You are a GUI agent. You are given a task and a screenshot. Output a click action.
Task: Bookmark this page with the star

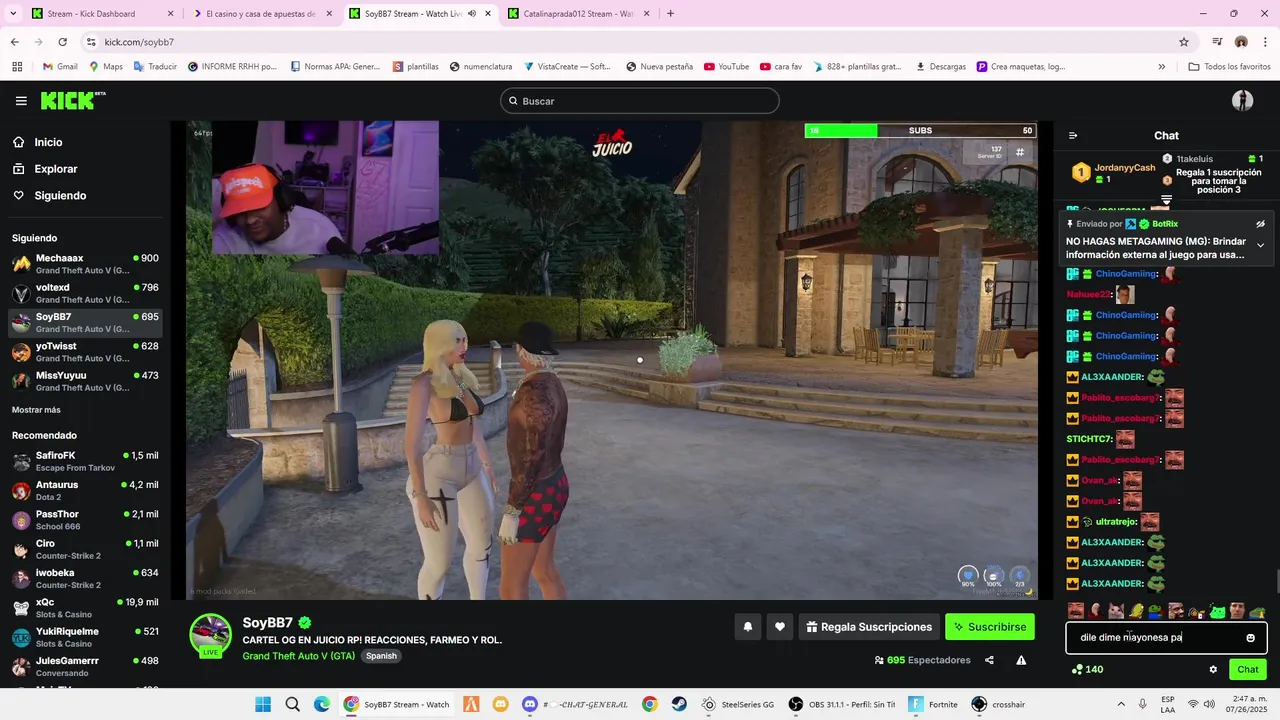click(x=1184, y=42)
